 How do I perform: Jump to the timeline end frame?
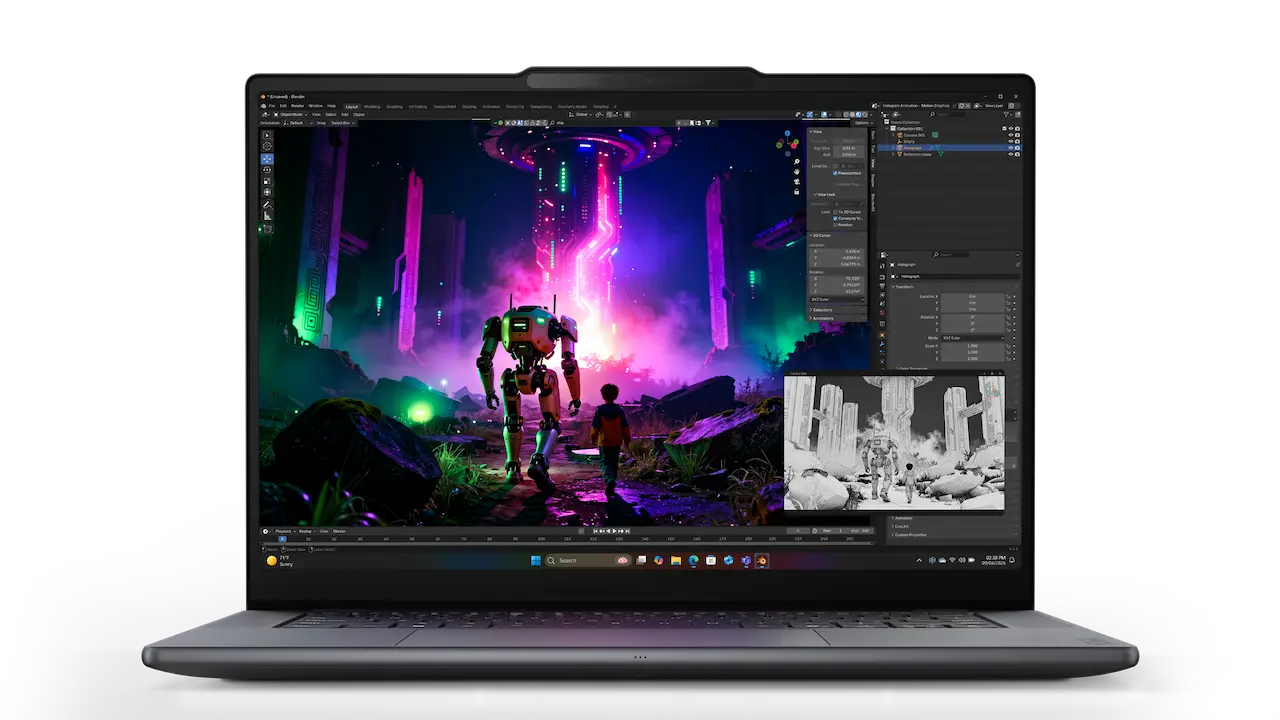(x=628, y=531)
